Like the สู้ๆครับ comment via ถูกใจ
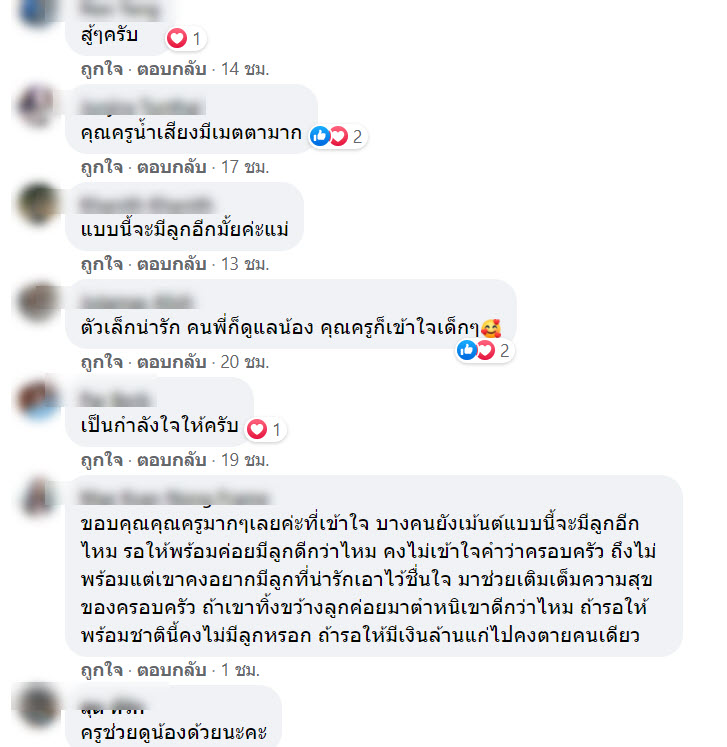The width and height of the screenshot is (727, 747). click(x=102, y=70)
